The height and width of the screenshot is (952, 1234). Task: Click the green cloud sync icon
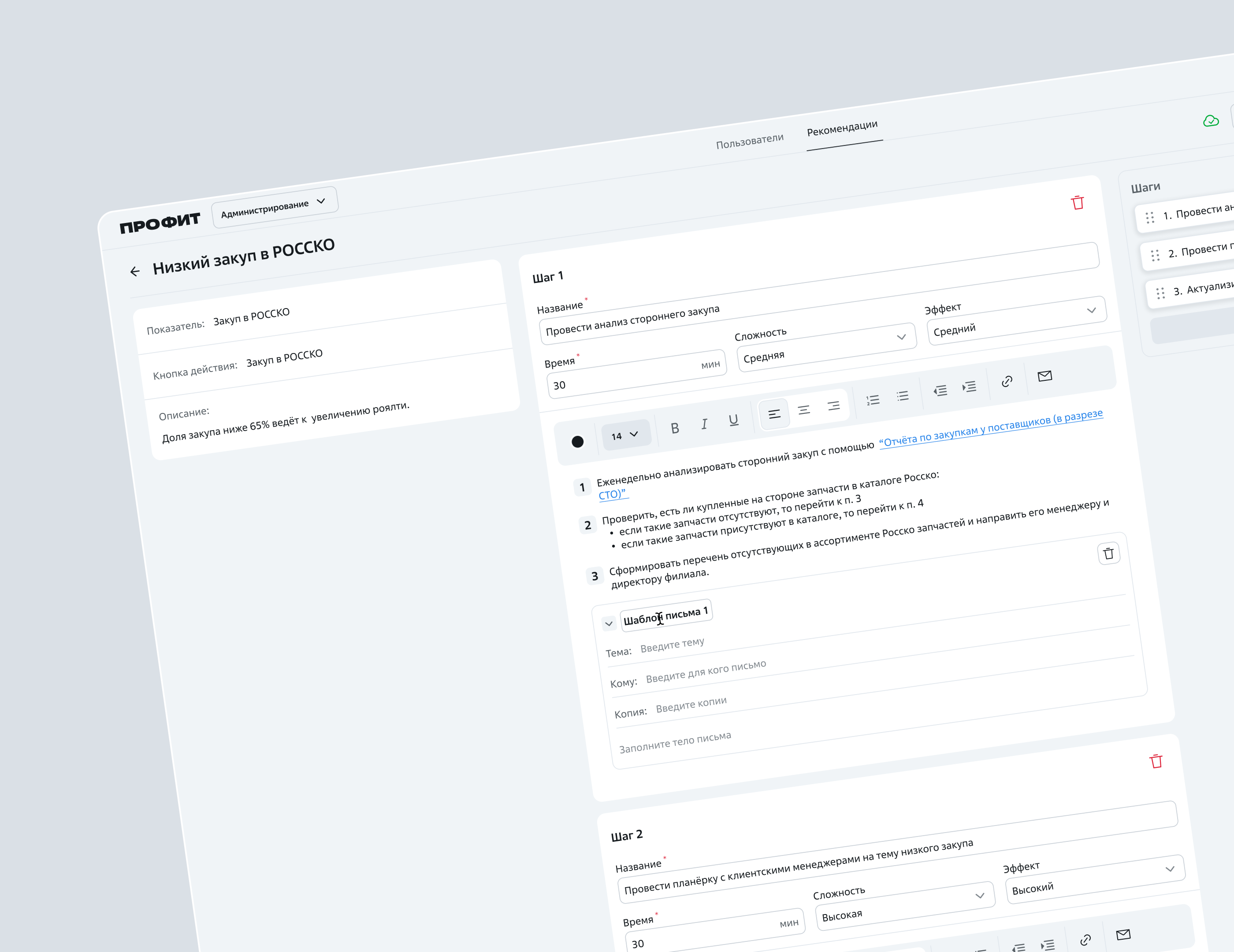click(1210, 121)
